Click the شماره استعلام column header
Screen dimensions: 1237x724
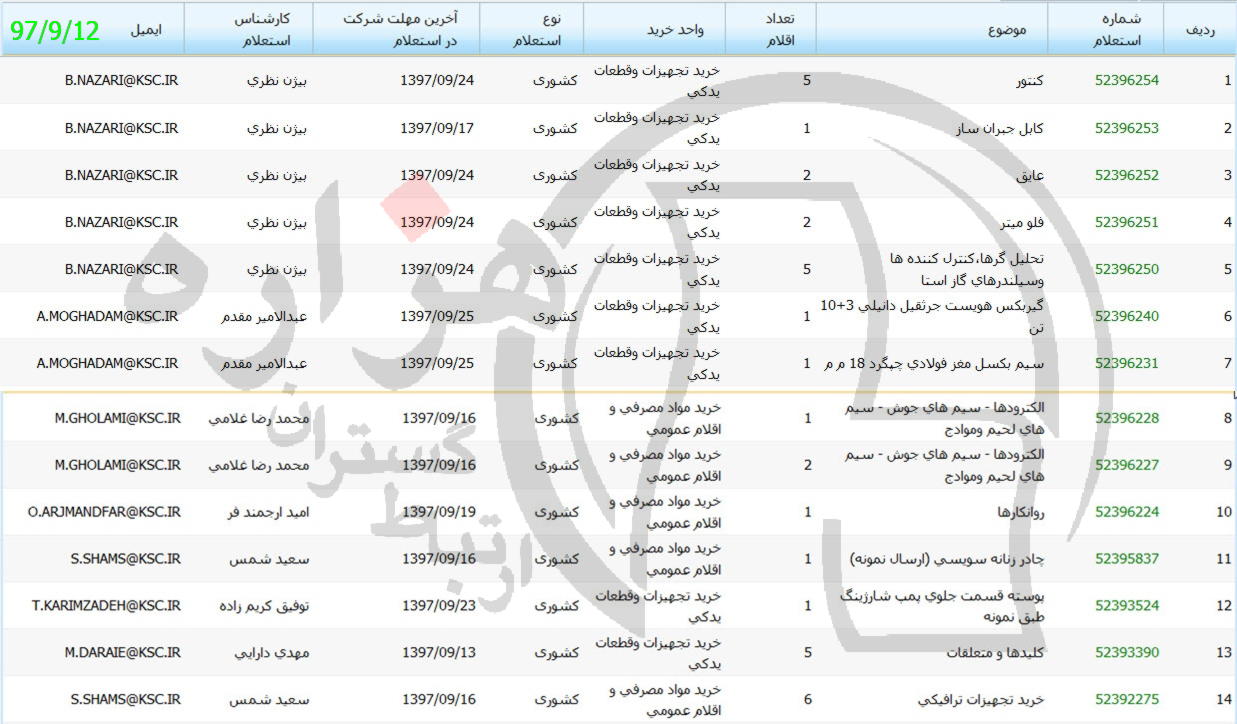1125,29
